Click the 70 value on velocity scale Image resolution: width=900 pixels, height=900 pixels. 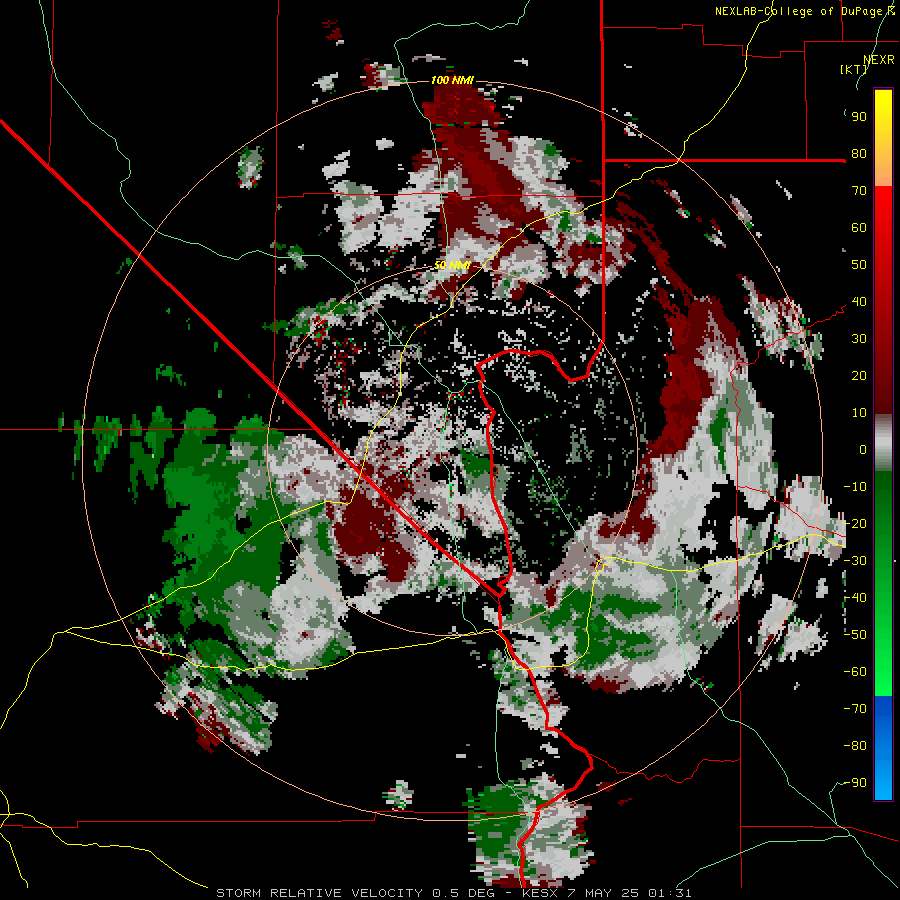859,191
